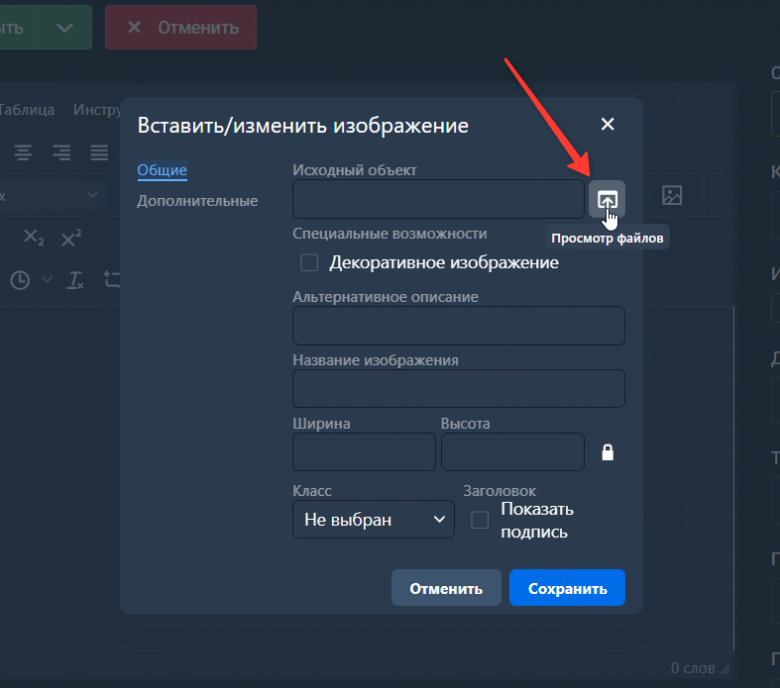Click the red Отменить button behind the dialog
This screenshot has height=688, width=780.
(x=181, y=27)
